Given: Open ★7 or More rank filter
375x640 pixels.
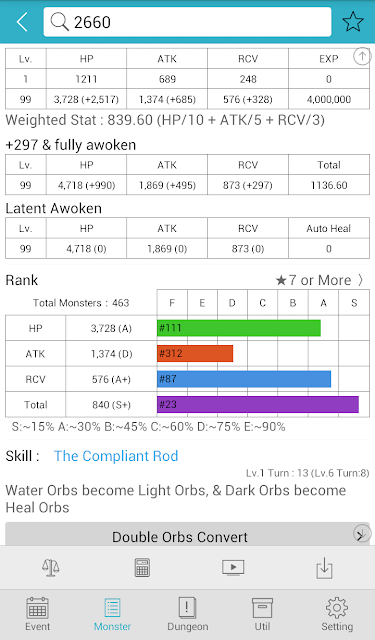Looking at the screenshot, I should (x=319, y=280).
